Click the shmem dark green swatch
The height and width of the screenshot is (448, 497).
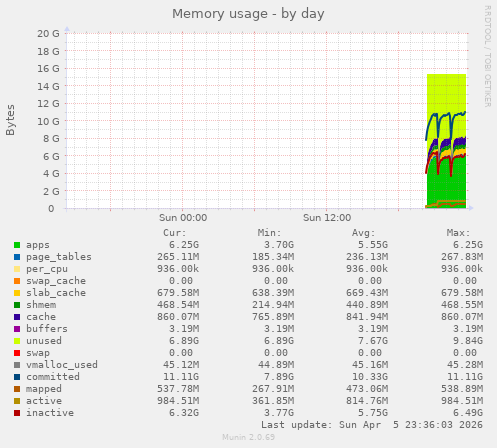17,305
